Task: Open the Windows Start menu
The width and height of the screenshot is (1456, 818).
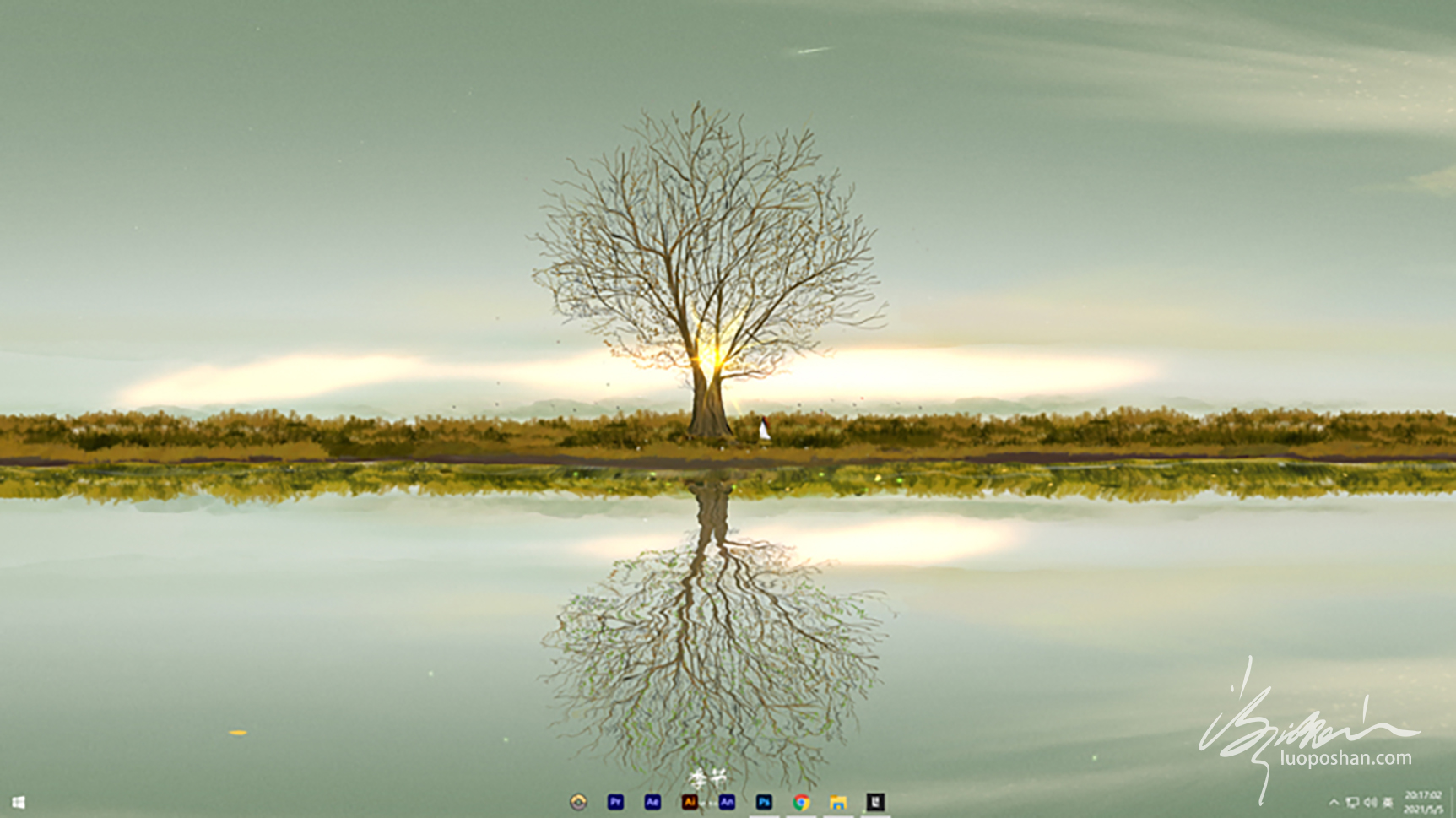Action: click(x=18, y=802)
